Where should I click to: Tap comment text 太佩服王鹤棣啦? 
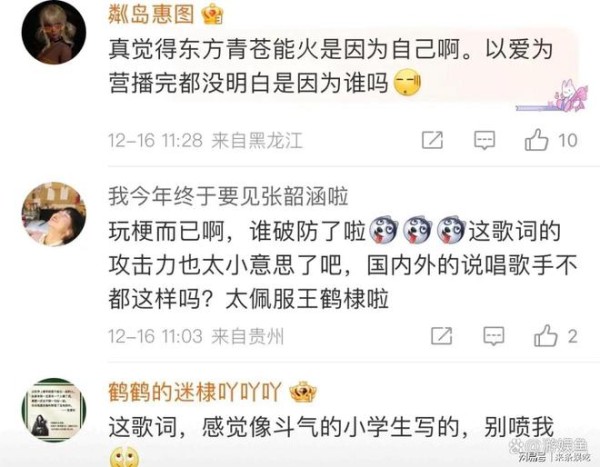[x=307, y=299]
